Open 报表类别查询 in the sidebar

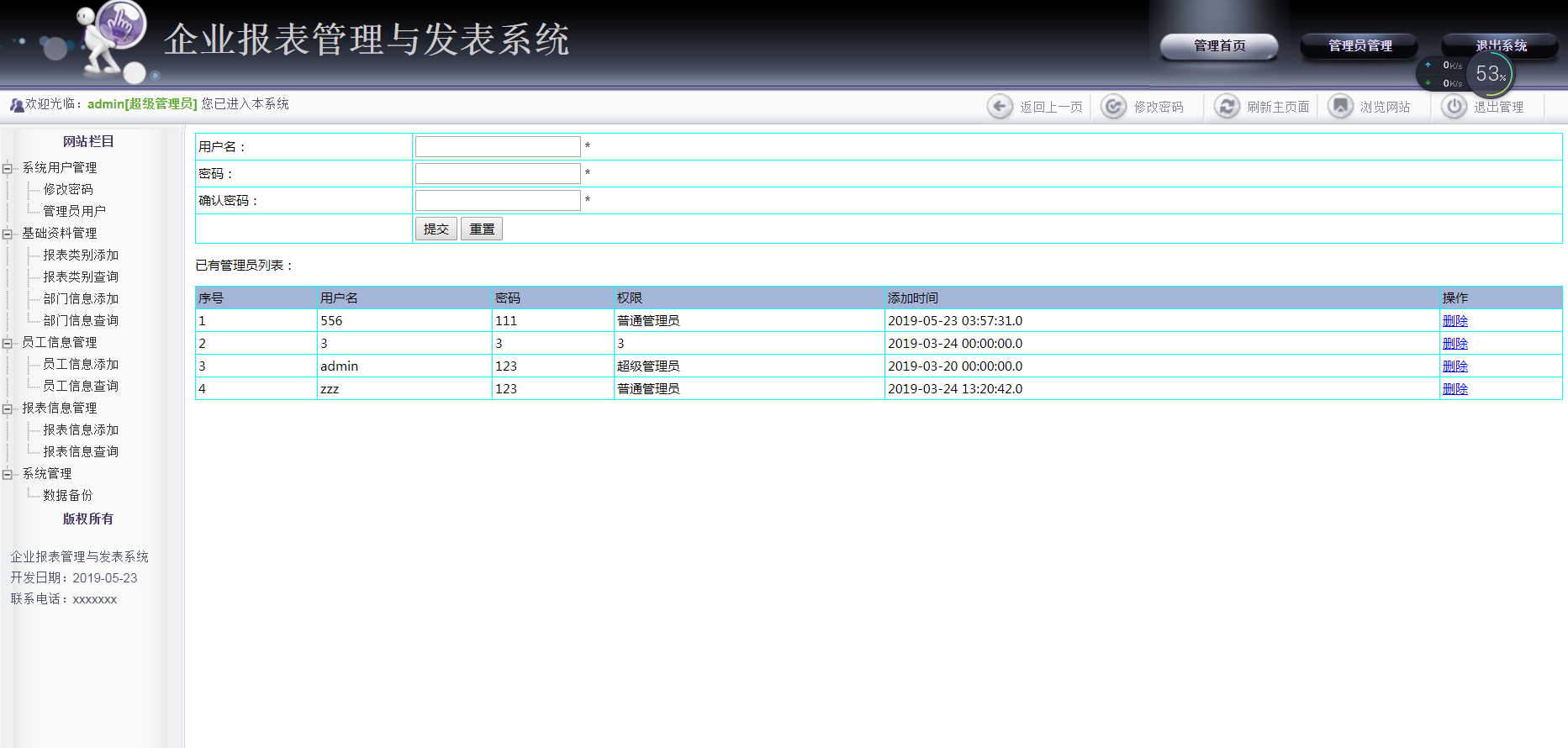pyautogui.click(x=81, y=277)
